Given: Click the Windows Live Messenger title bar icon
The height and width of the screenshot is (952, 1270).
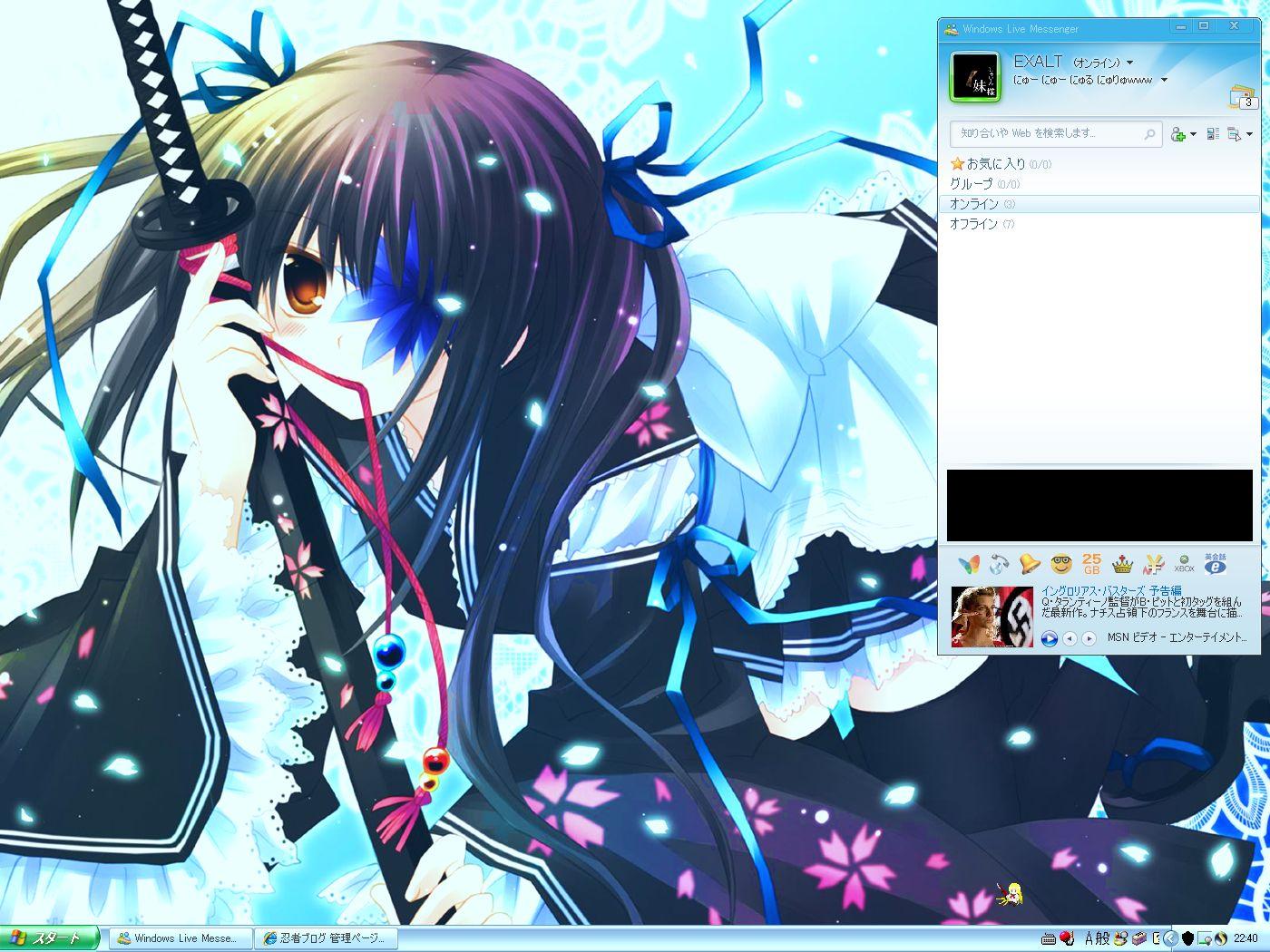Looking at the screenshot, I should coord(951,28).
